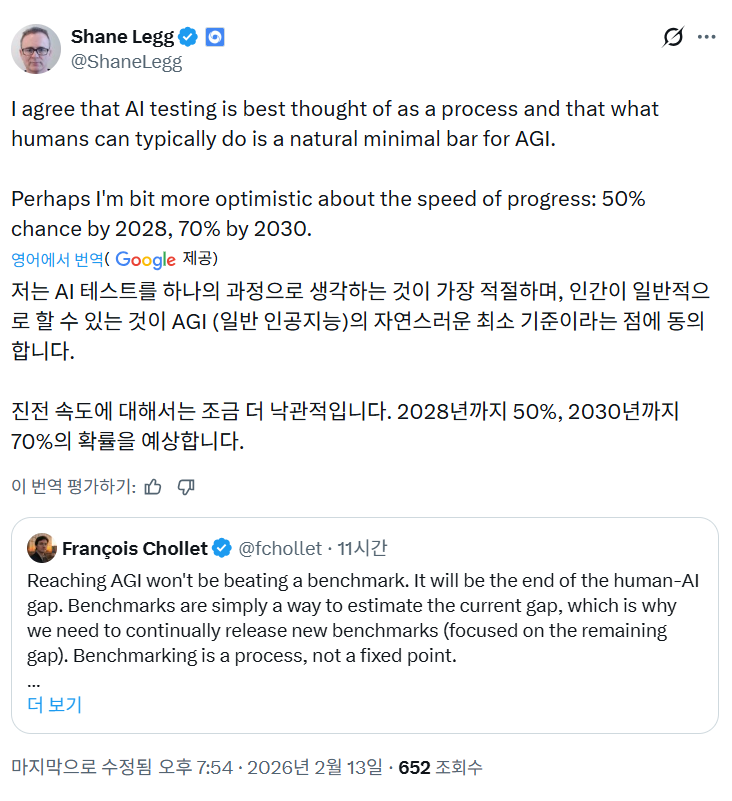Open the François Chollet name in quoted post
Screen dimensions: 732x801
click(x=134, y=548)
